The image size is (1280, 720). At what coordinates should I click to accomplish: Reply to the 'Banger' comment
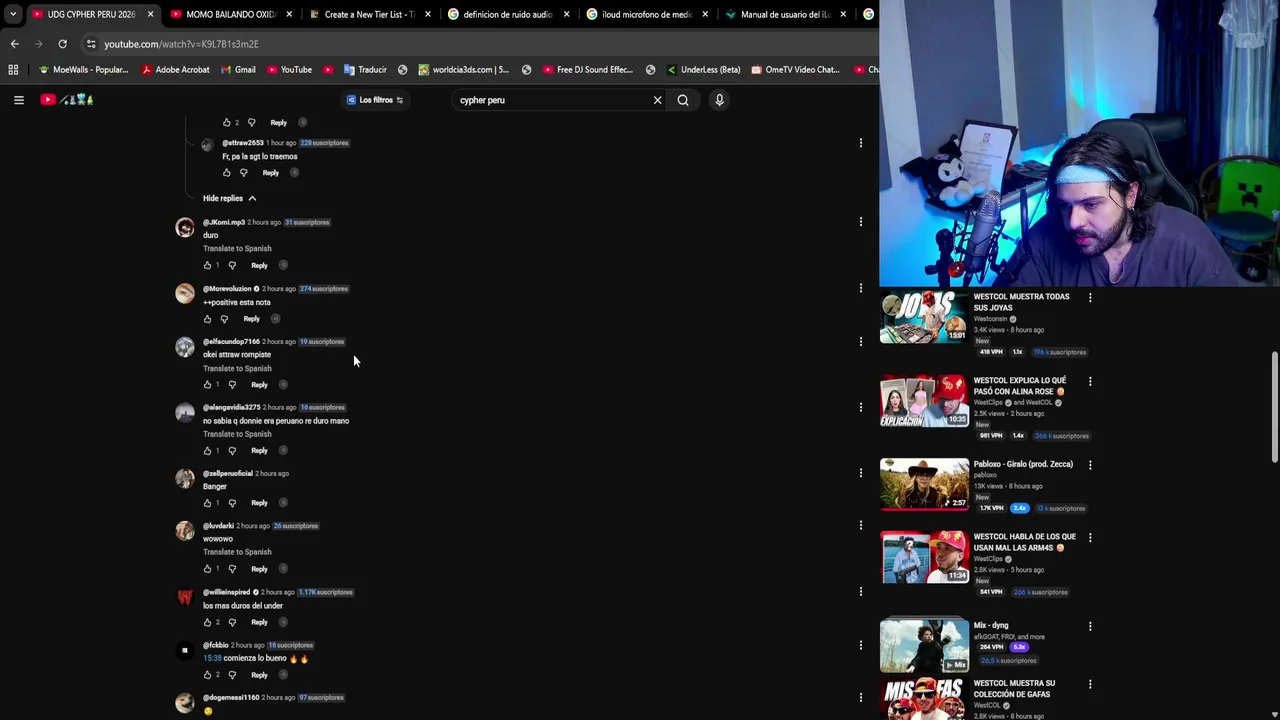coord(259,503)
